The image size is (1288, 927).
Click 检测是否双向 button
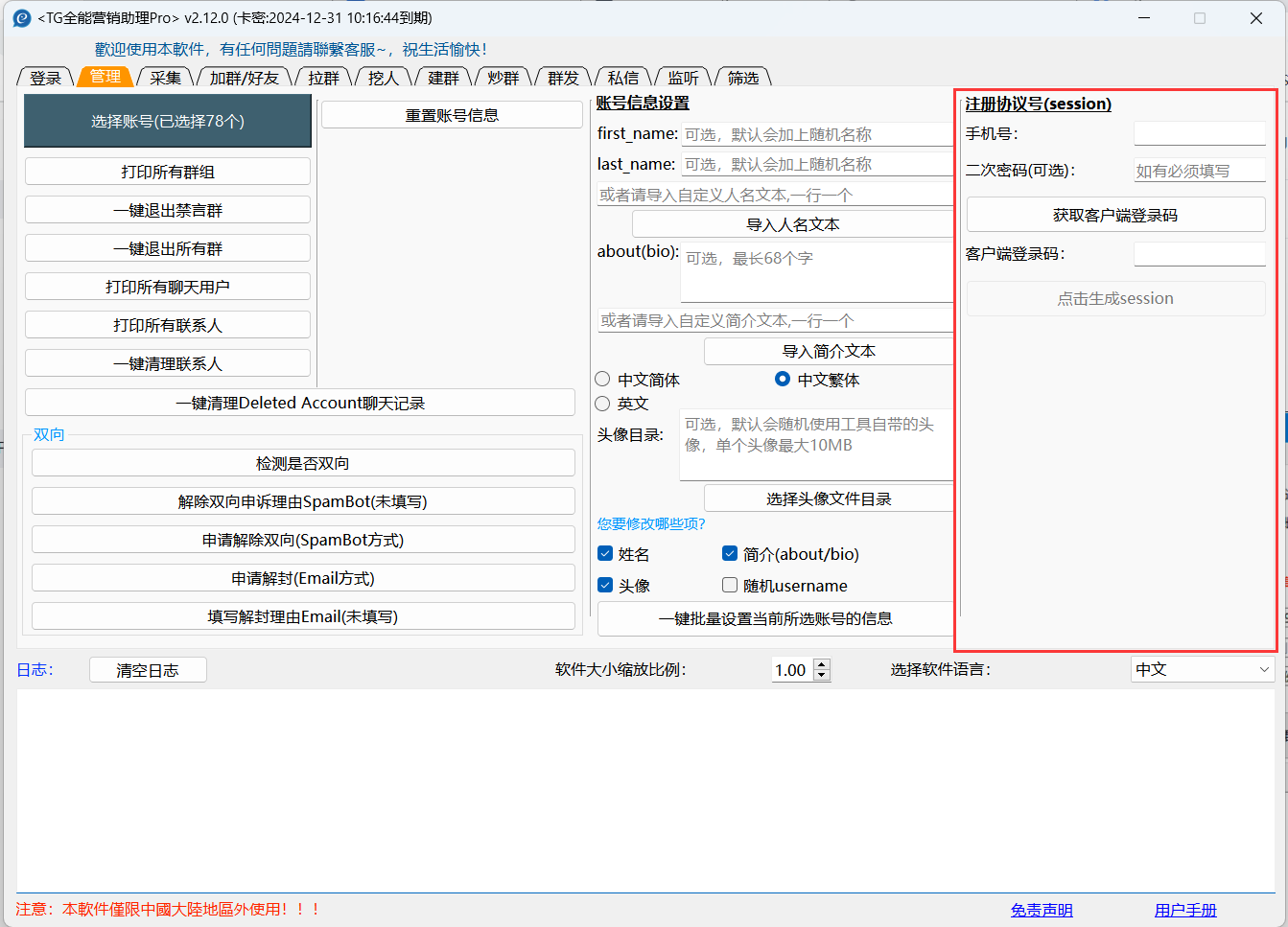coord(303,463)
